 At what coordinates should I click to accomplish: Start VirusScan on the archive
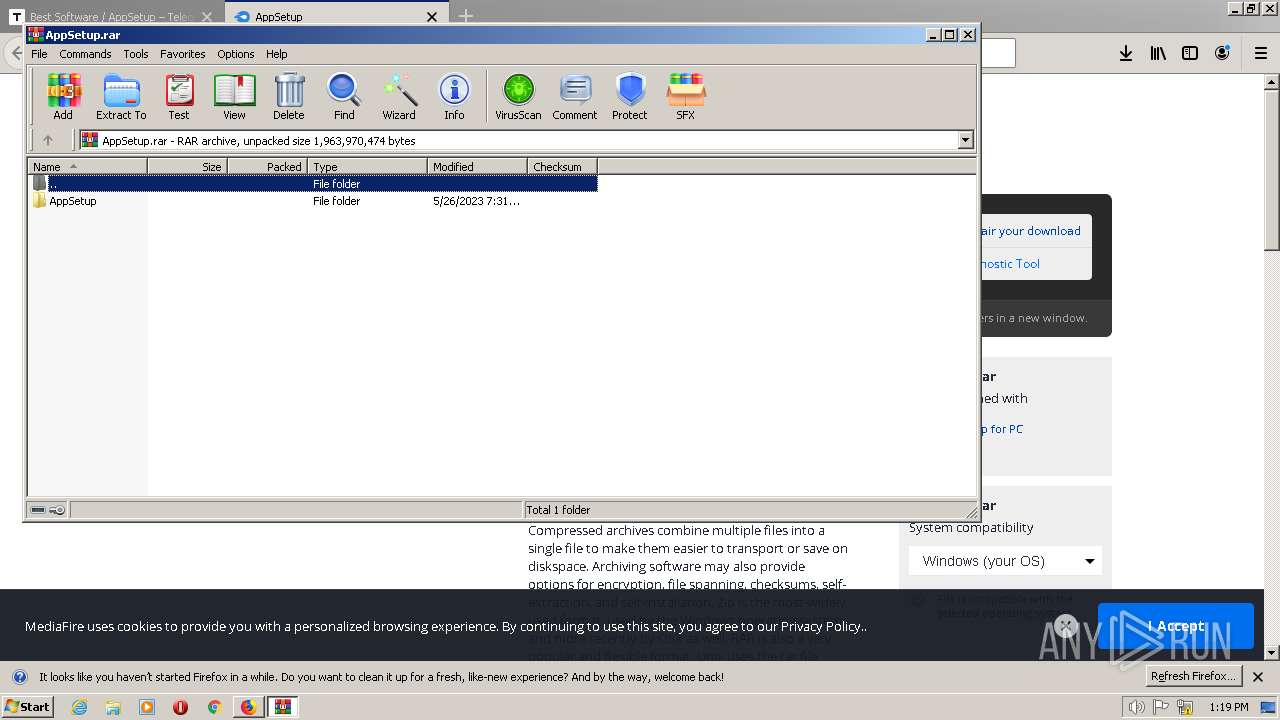pos(518,97)
